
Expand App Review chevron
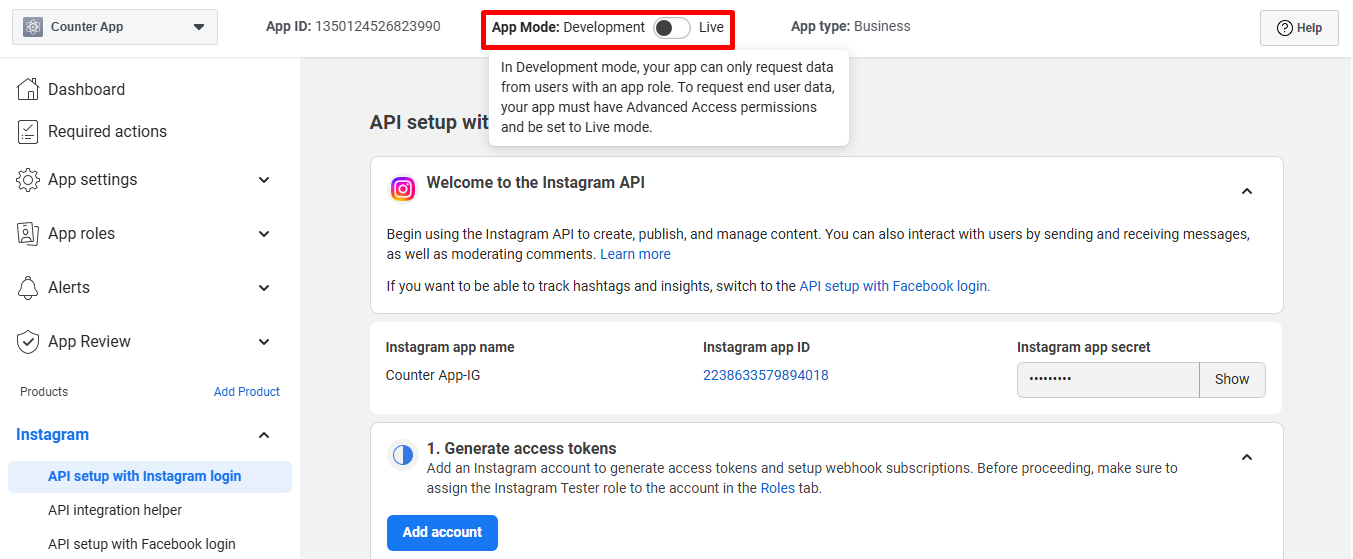pos(264,342)
